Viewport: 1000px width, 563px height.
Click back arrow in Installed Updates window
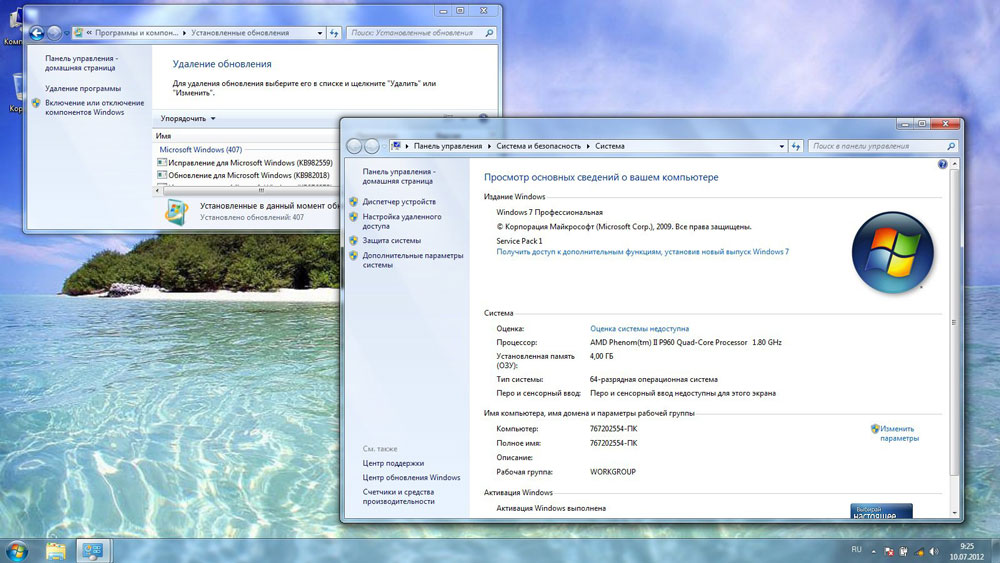point(37,33)
